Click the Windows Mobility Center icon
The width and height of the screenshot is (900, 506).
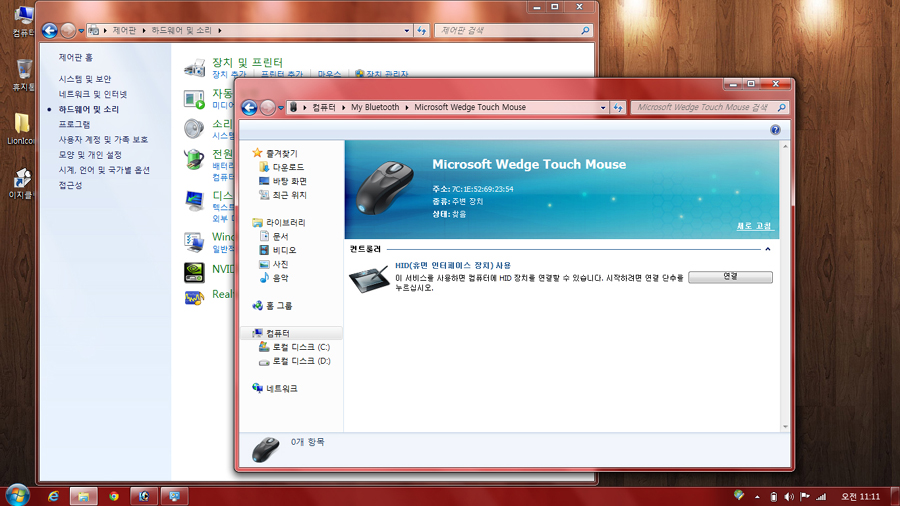[194, 242]
